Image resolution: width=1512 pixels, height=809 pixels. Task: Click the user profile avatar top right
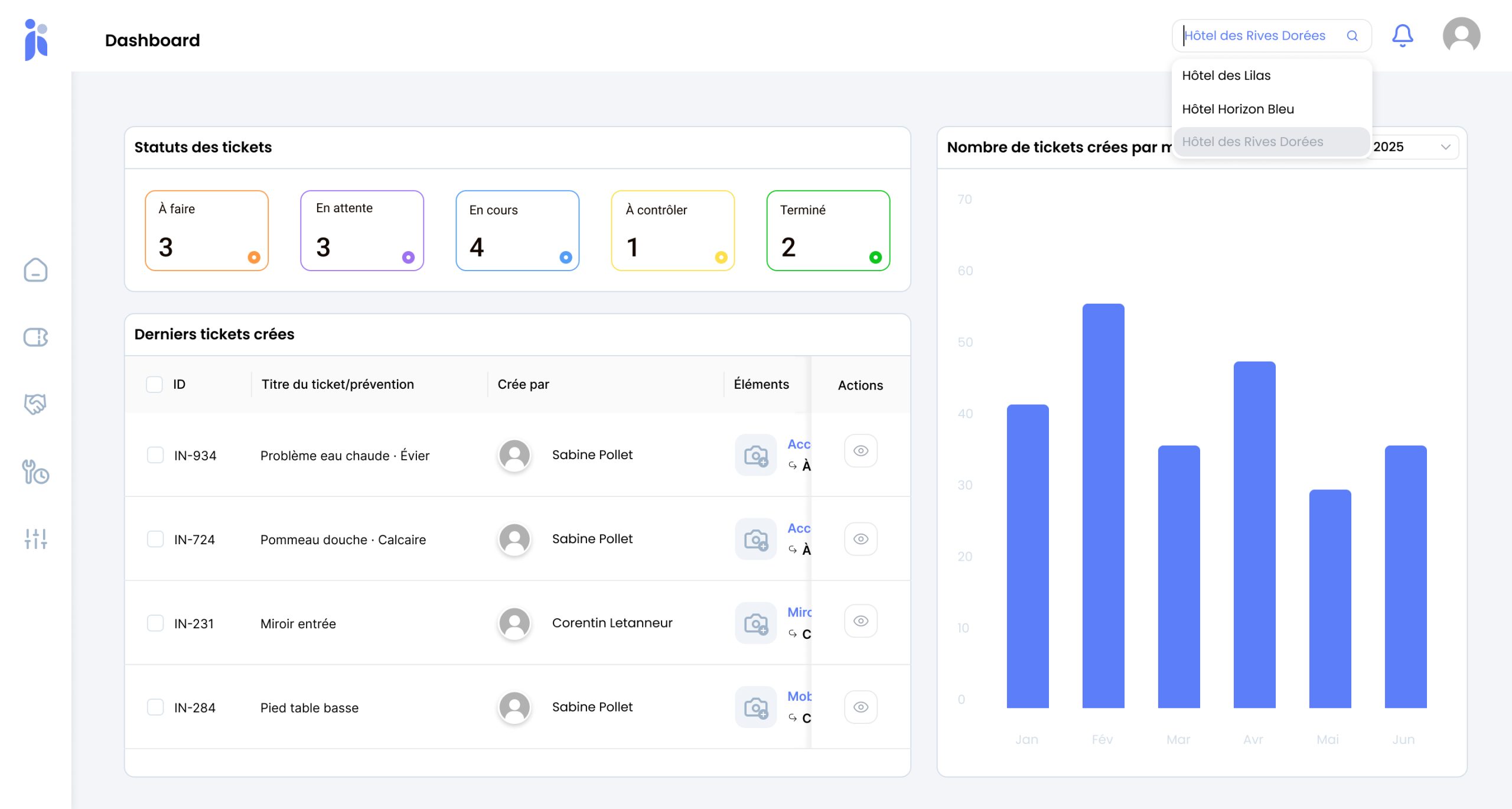(1461, 35)
